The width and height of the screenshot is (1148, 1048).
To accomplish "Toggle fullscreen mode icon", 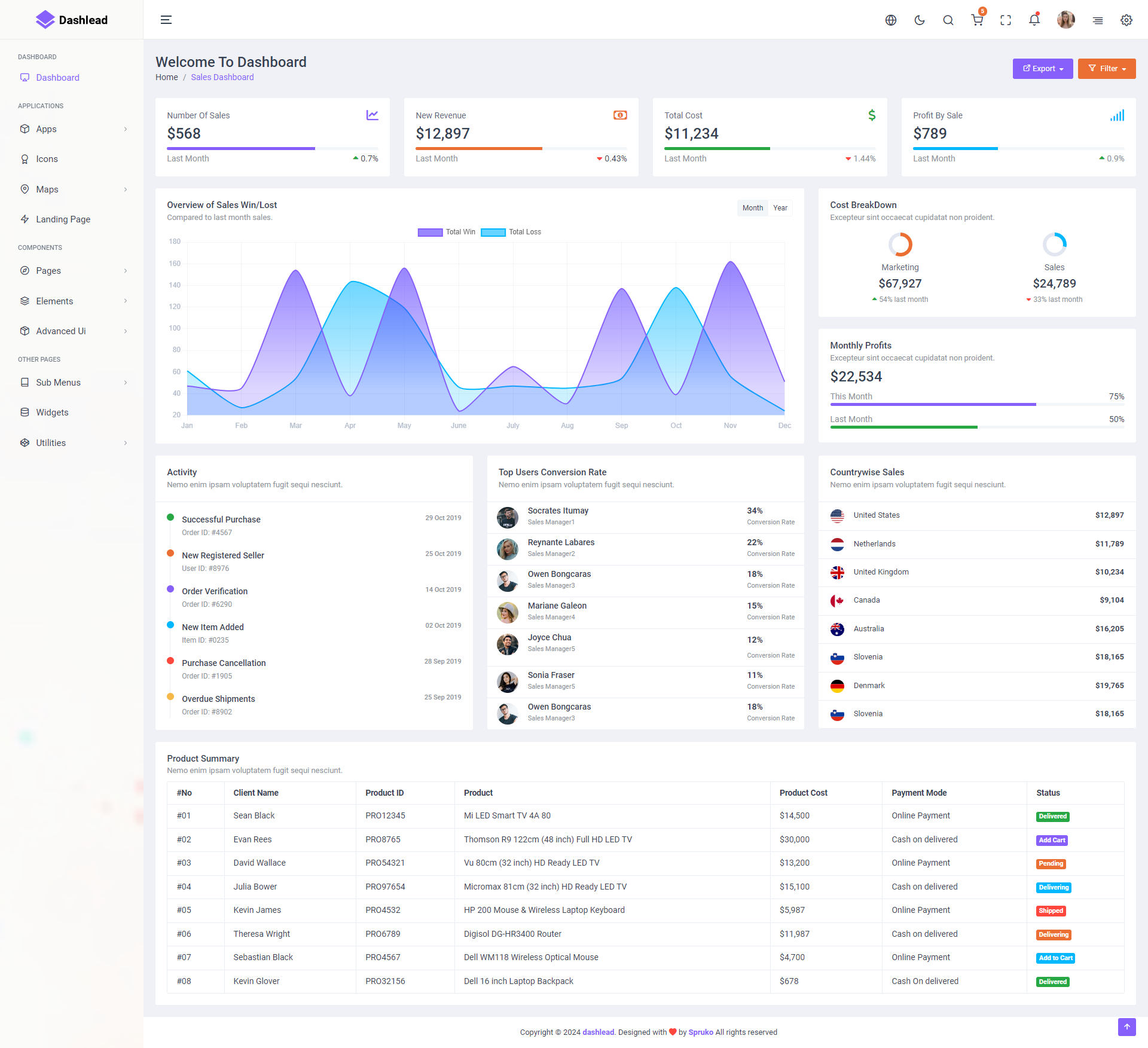I will point(1006,20).
